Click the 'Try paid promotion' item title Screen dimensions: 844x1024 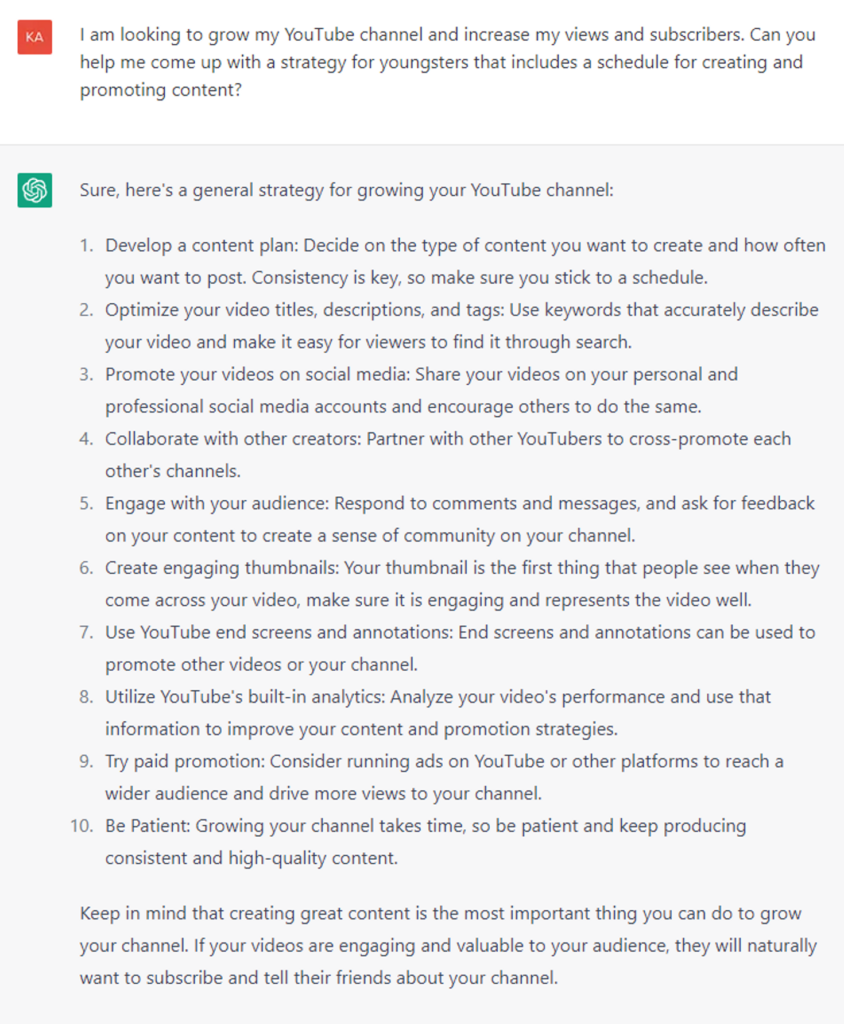click(182, 761)
